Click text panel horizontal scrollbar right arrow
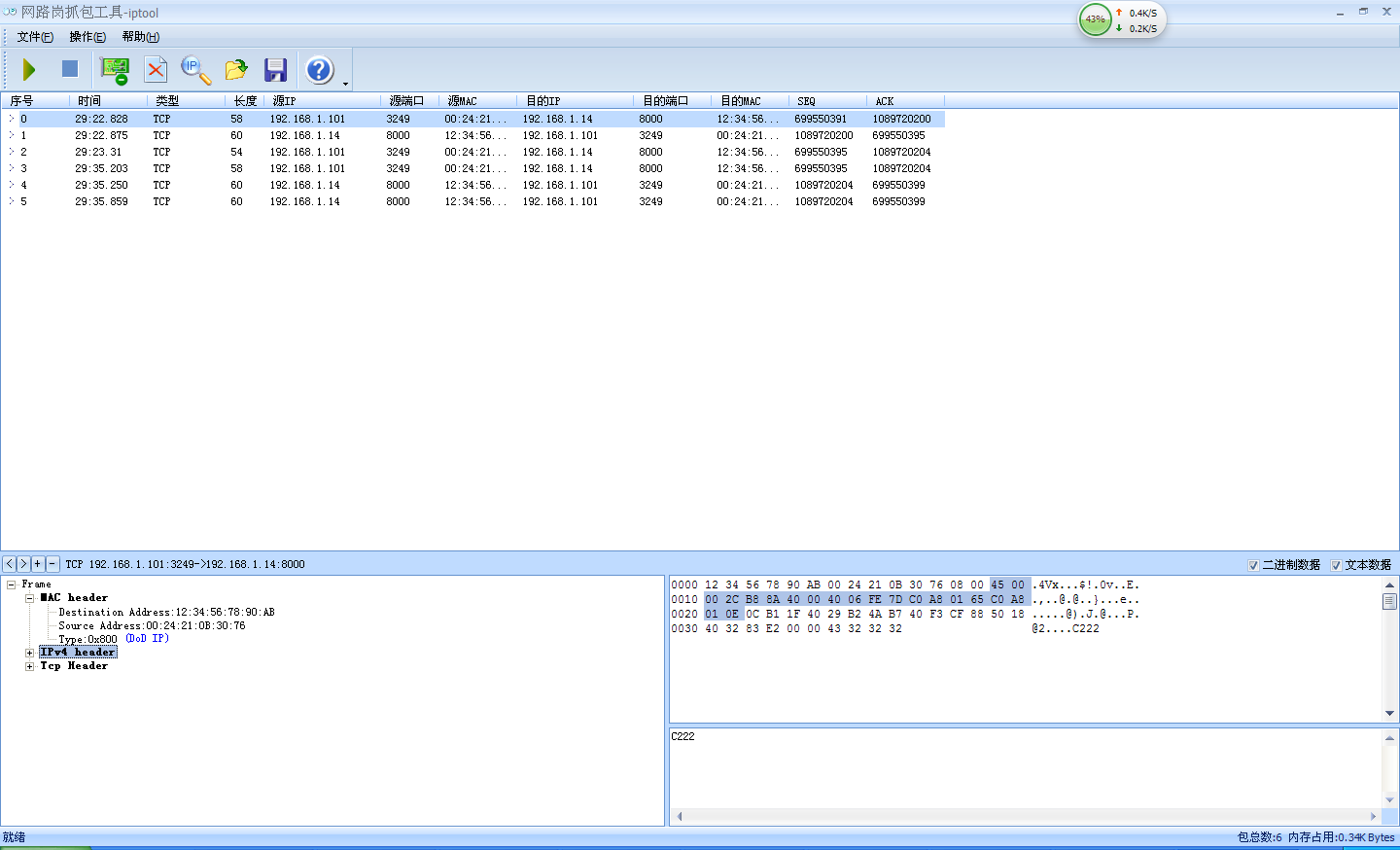Image resolution: width=1400 pixels, height=850 pixels. point(1374,817)
